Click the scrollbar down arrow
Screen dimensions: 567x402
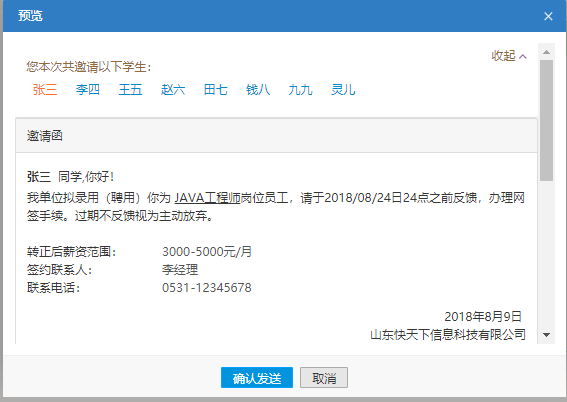[546, 335]
